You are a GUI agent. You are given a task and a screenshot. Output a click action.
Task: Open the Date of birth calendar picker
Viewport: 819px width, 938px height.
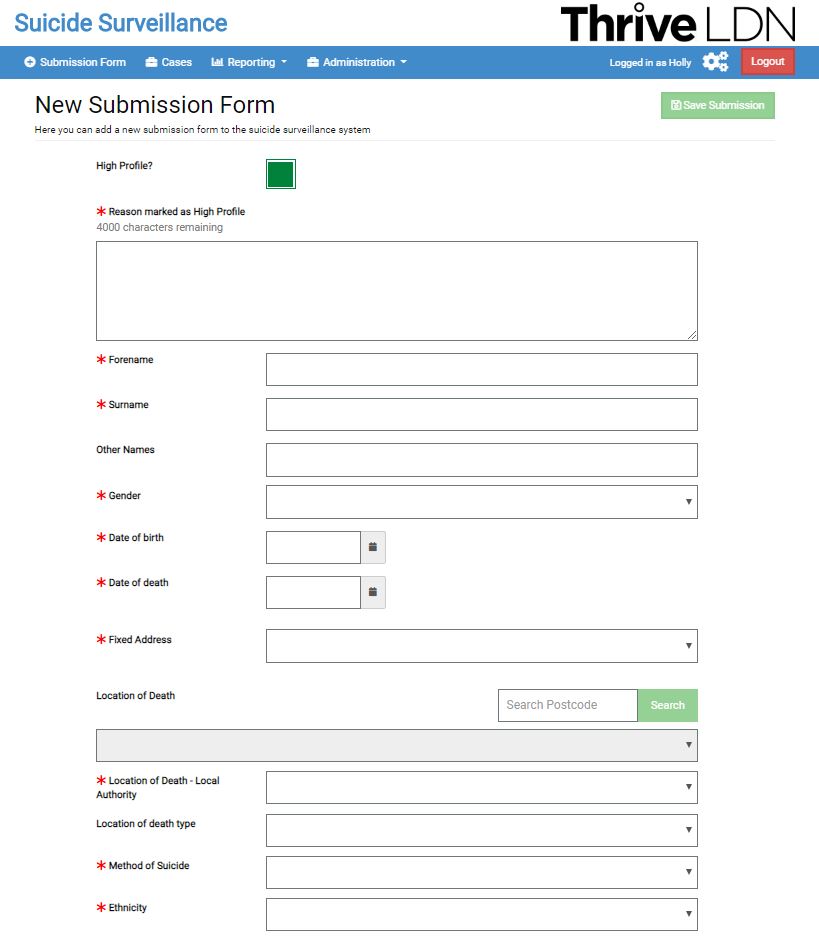[373, 547]
